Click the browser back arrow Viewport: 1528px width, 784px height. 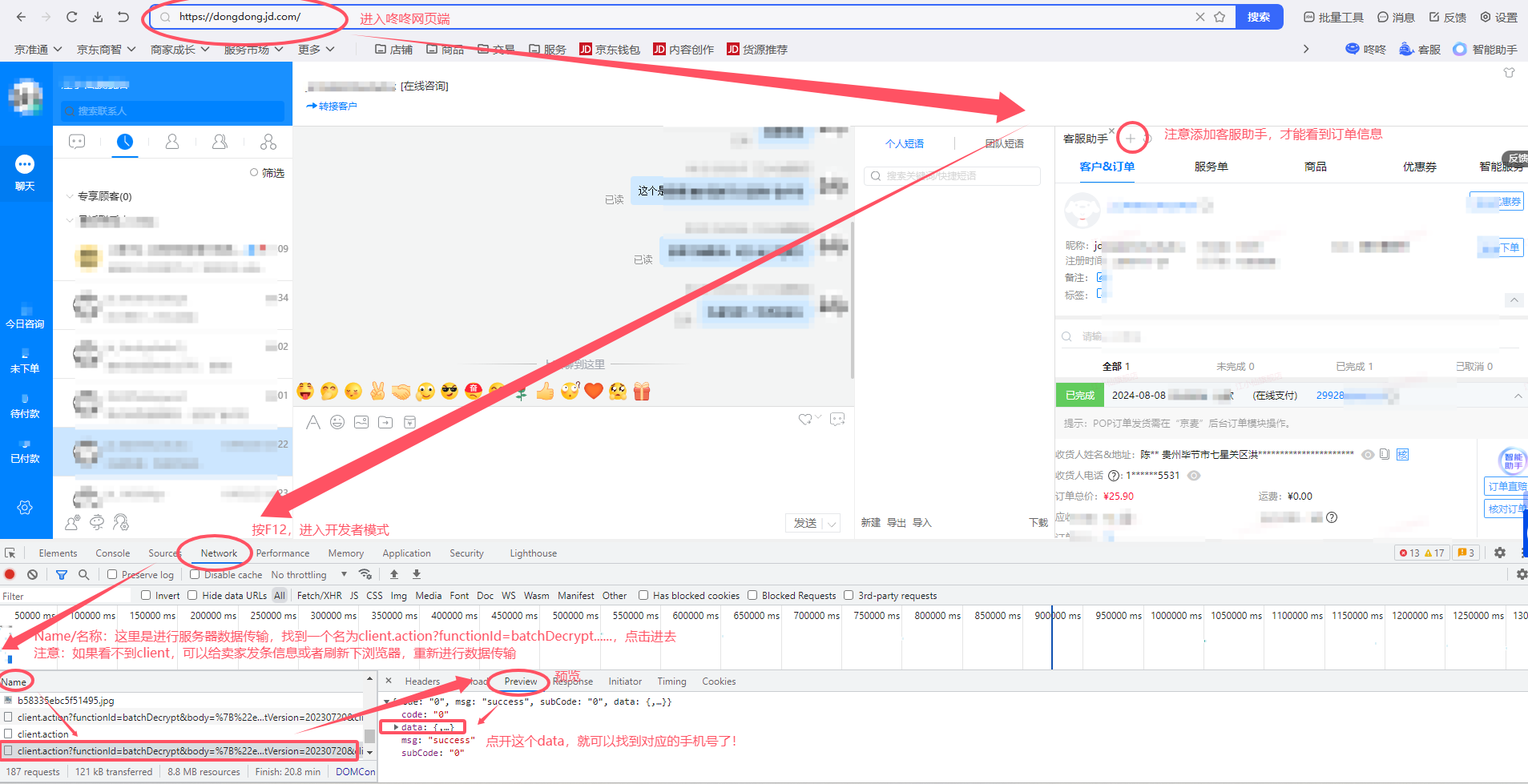tap(21, 17)
